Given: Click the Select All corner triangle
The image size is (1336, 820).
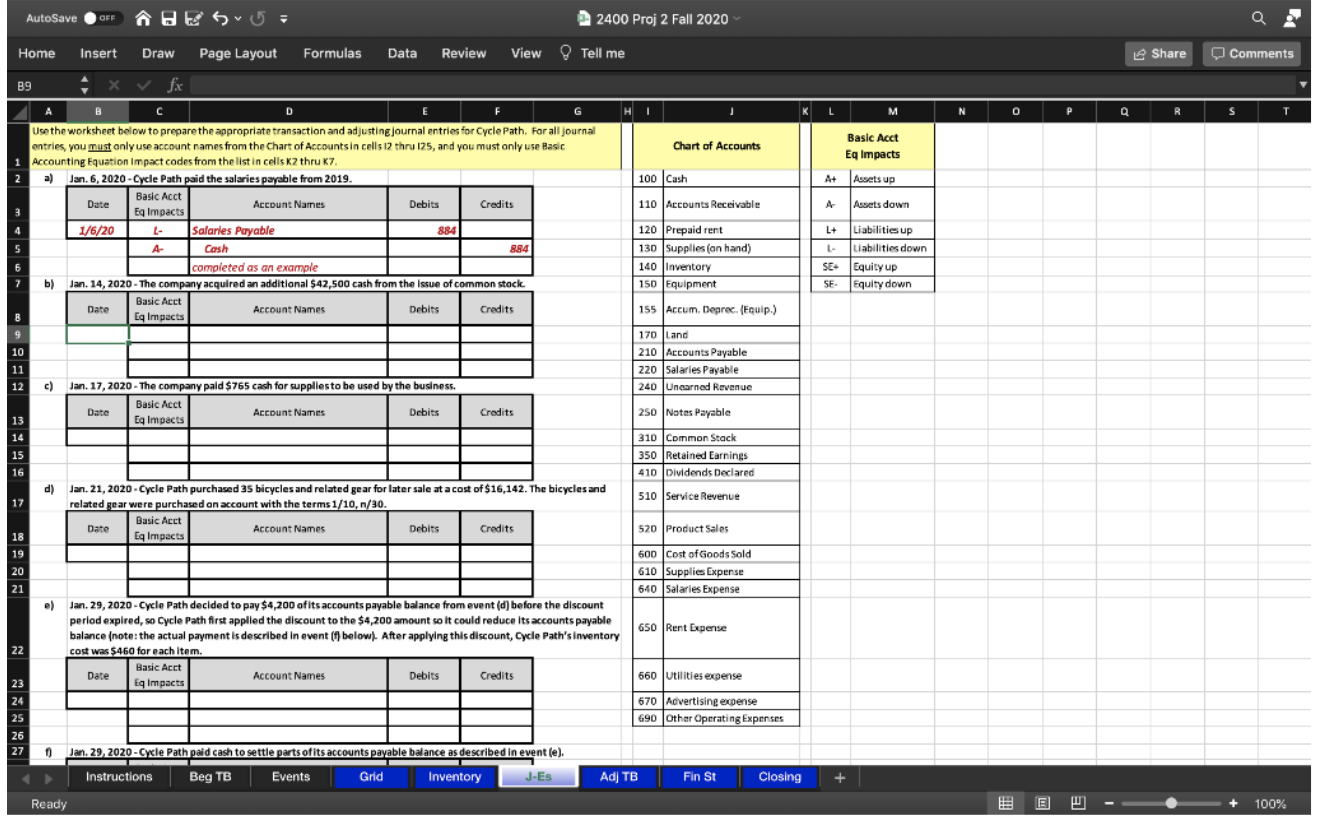Looking at the screenshot, I should 17,113.
